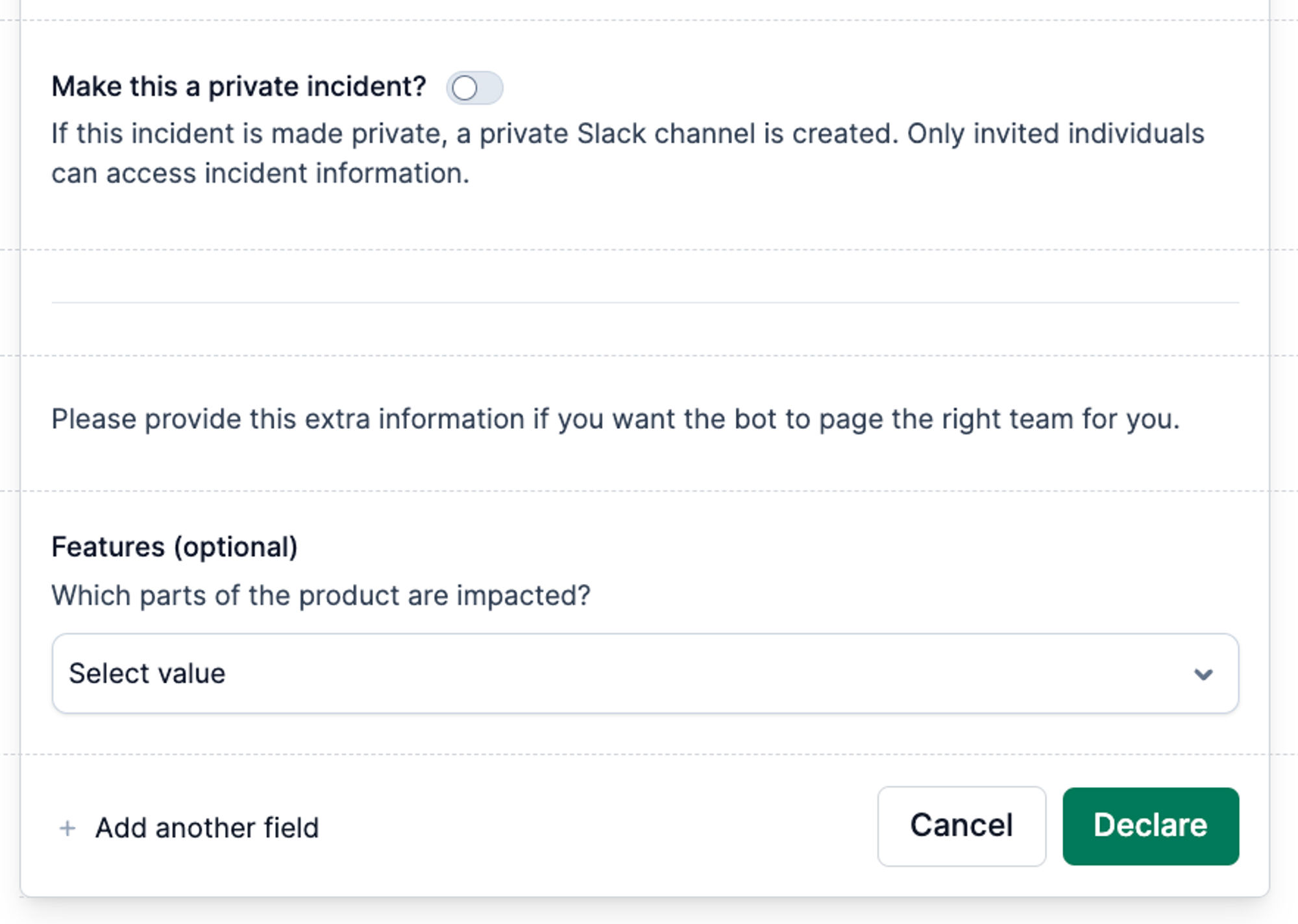1298x924 pixels.
Task: Open the Features Select value dropdown
Action: 644,674
